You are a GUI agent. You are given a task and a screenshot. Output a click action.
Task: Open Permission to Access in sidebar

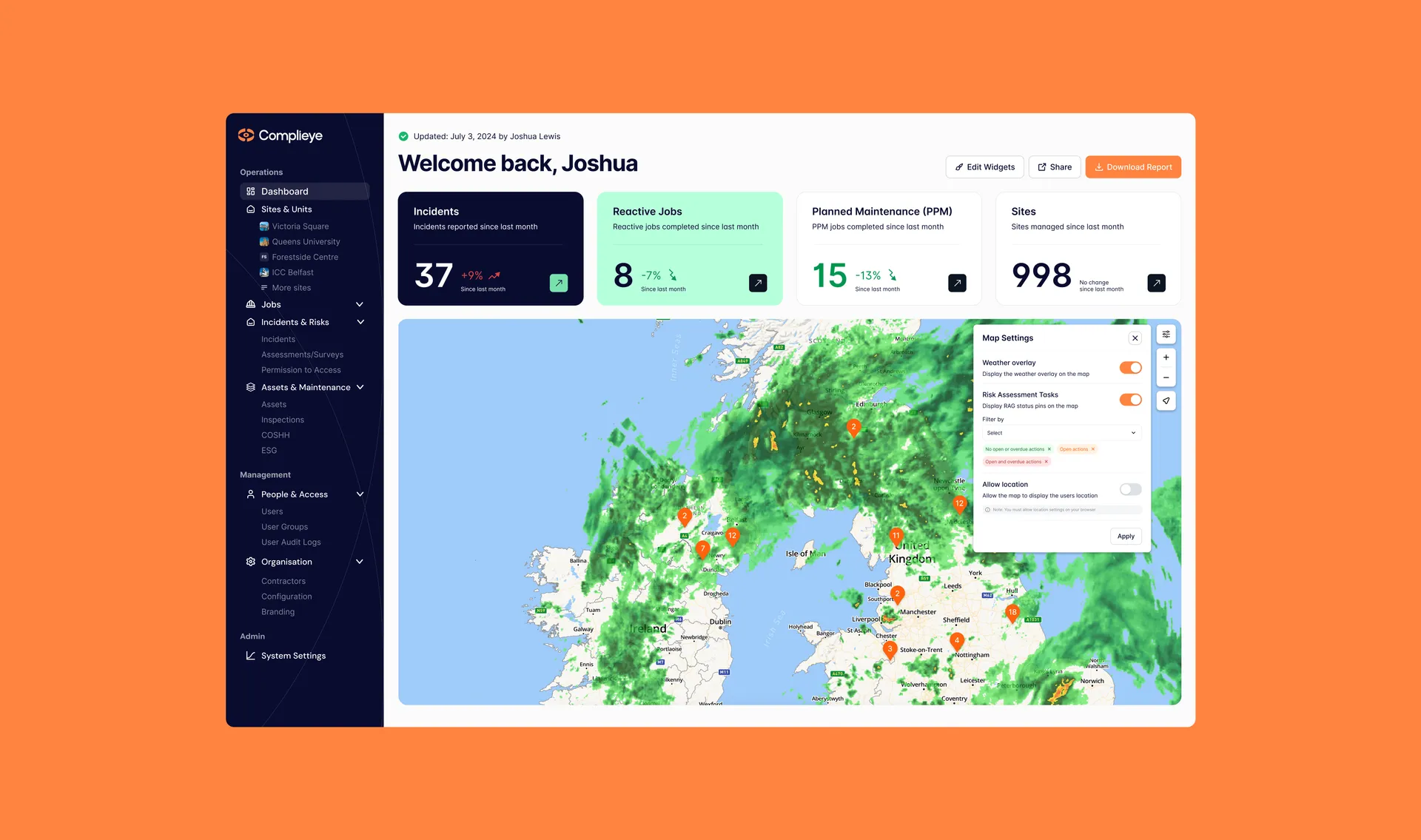301,370
